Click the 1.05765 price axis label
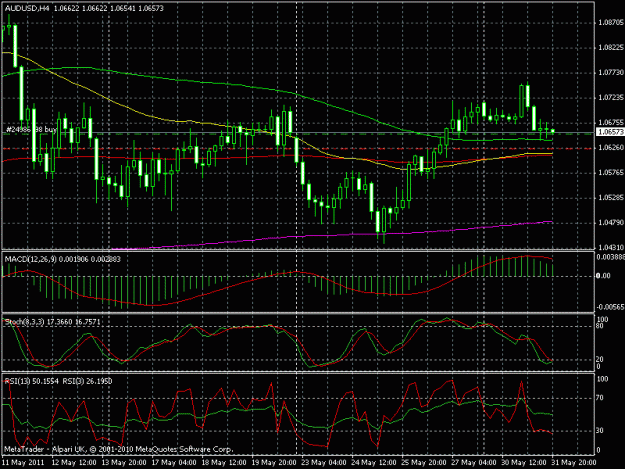Screen dimensions: 625x469 (x=611, y=173)
